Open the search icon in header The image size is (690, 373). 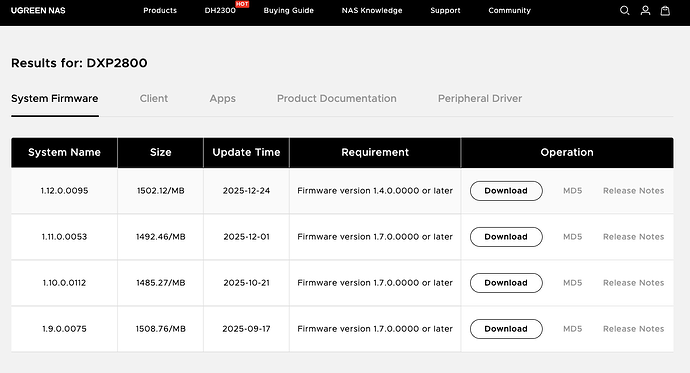(624, 10)
